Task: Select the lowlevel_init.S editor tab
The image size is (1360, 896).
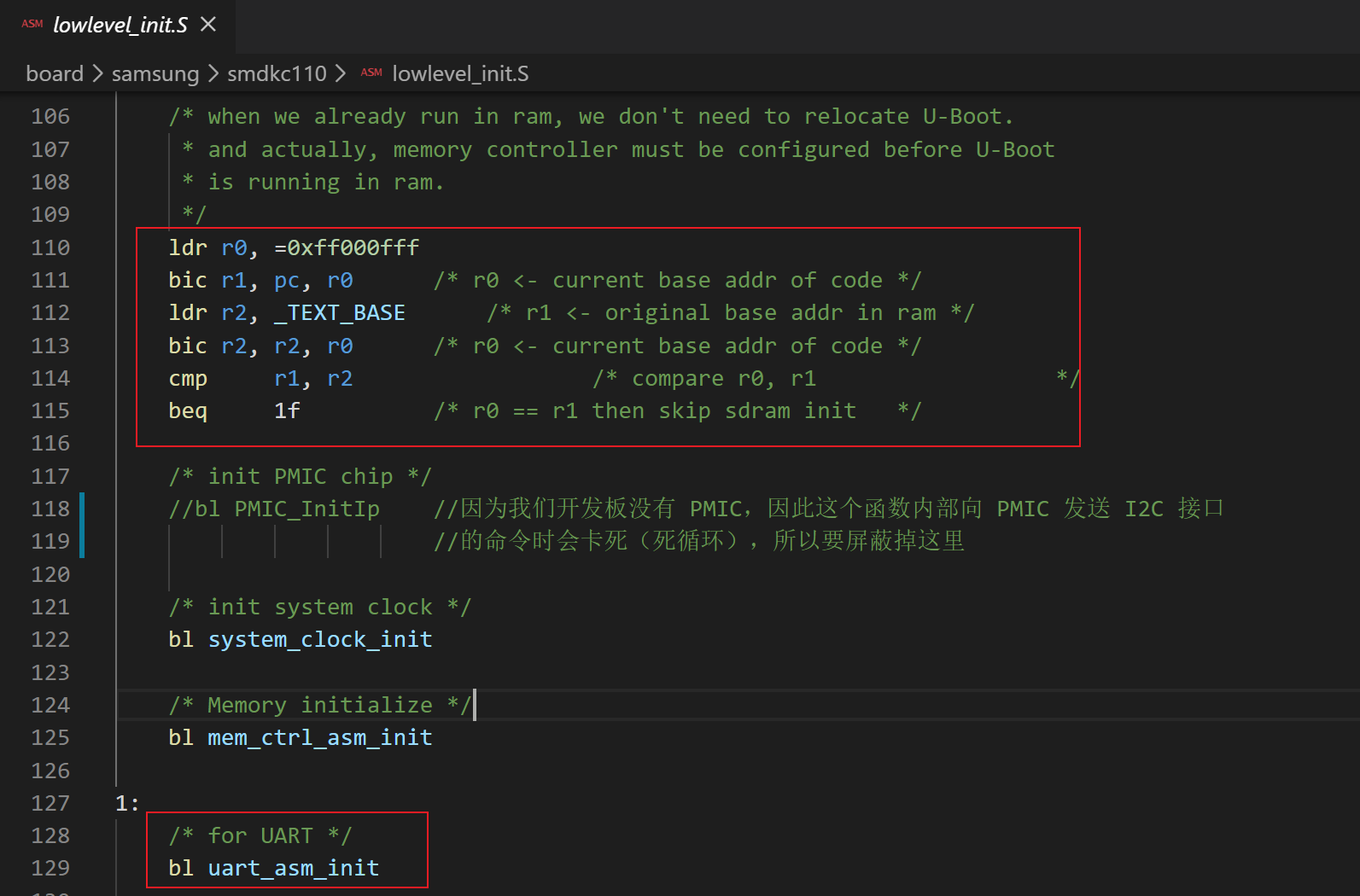Action: pos(118,26)
